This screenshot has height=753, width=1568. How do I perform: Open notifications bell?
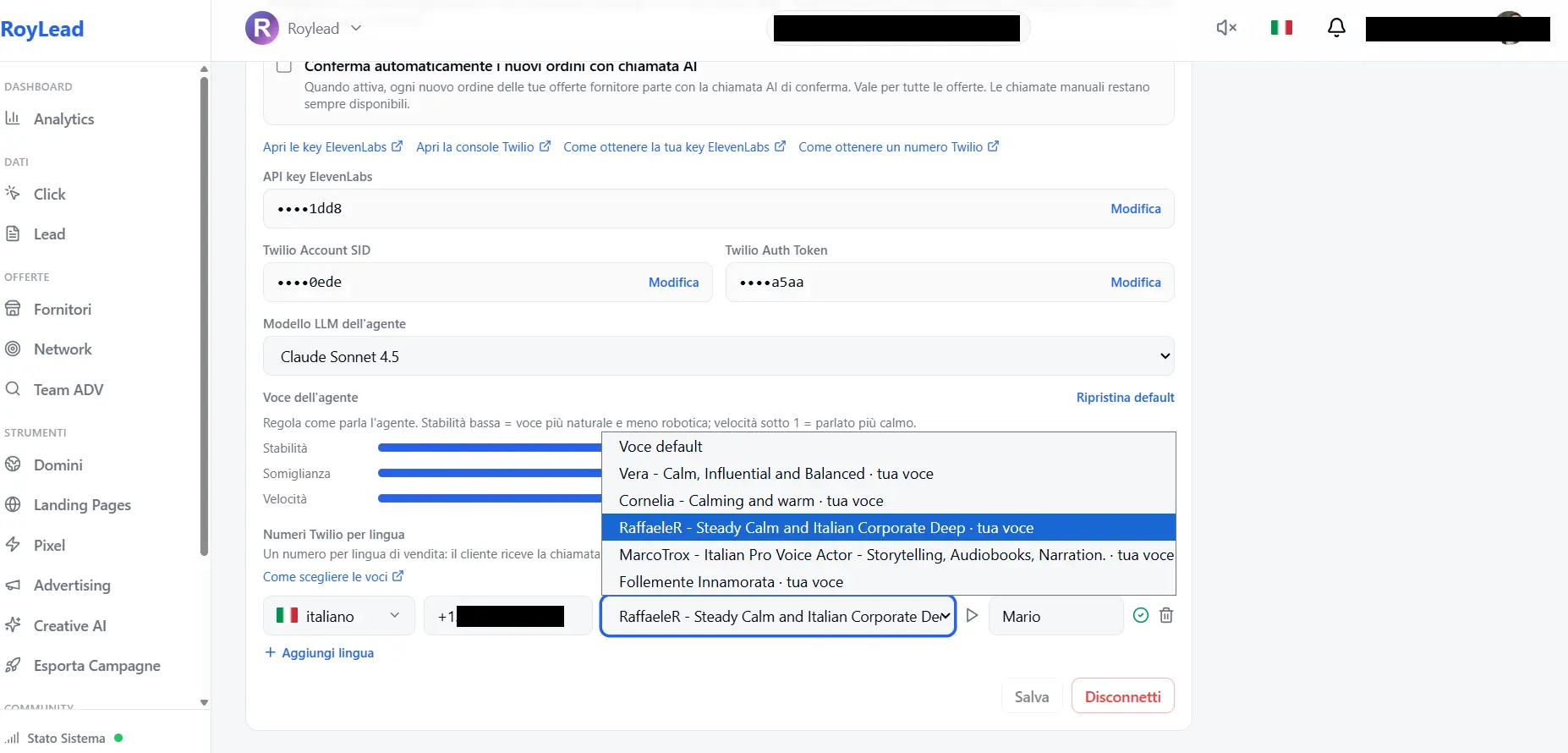[x=1336, y=28]
